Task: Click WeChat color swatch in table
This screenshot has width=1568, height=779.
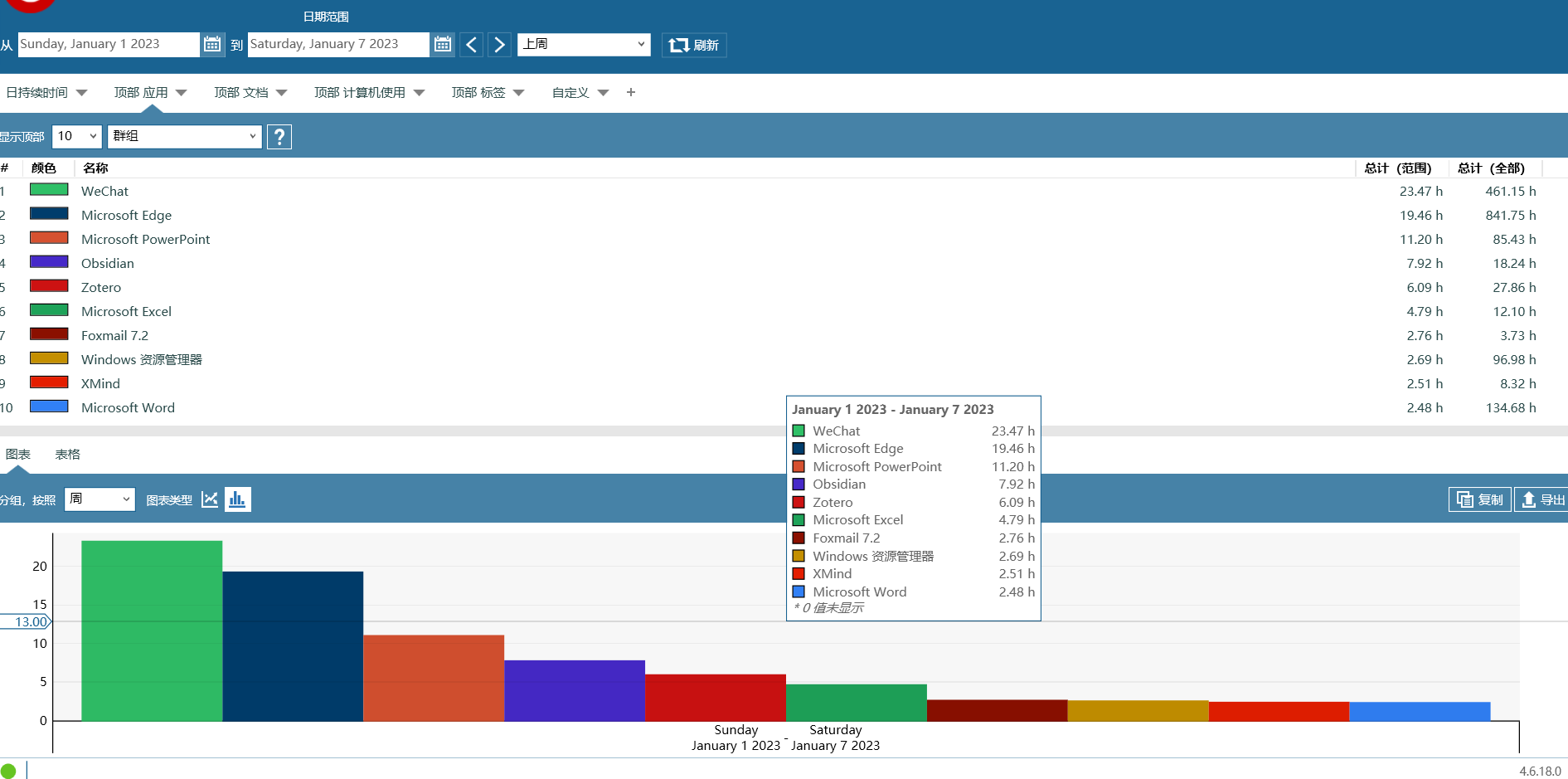Action: point(49,190)
